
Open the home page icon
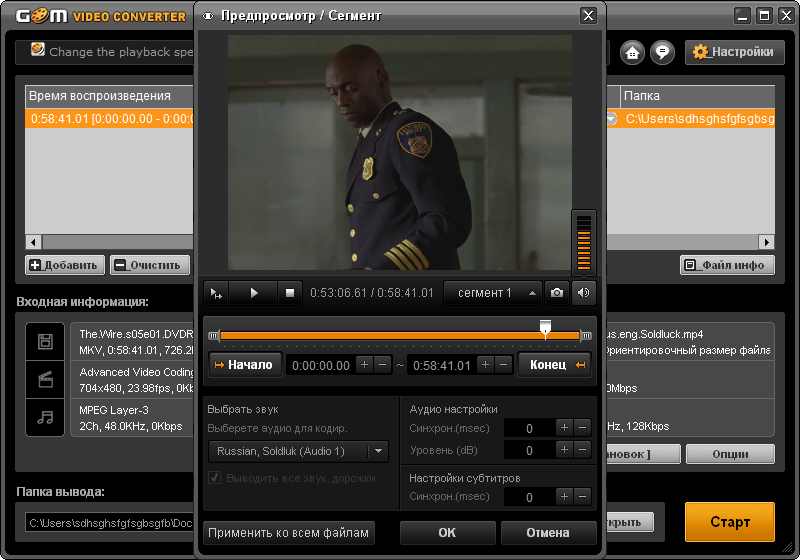tap(632, 52)
